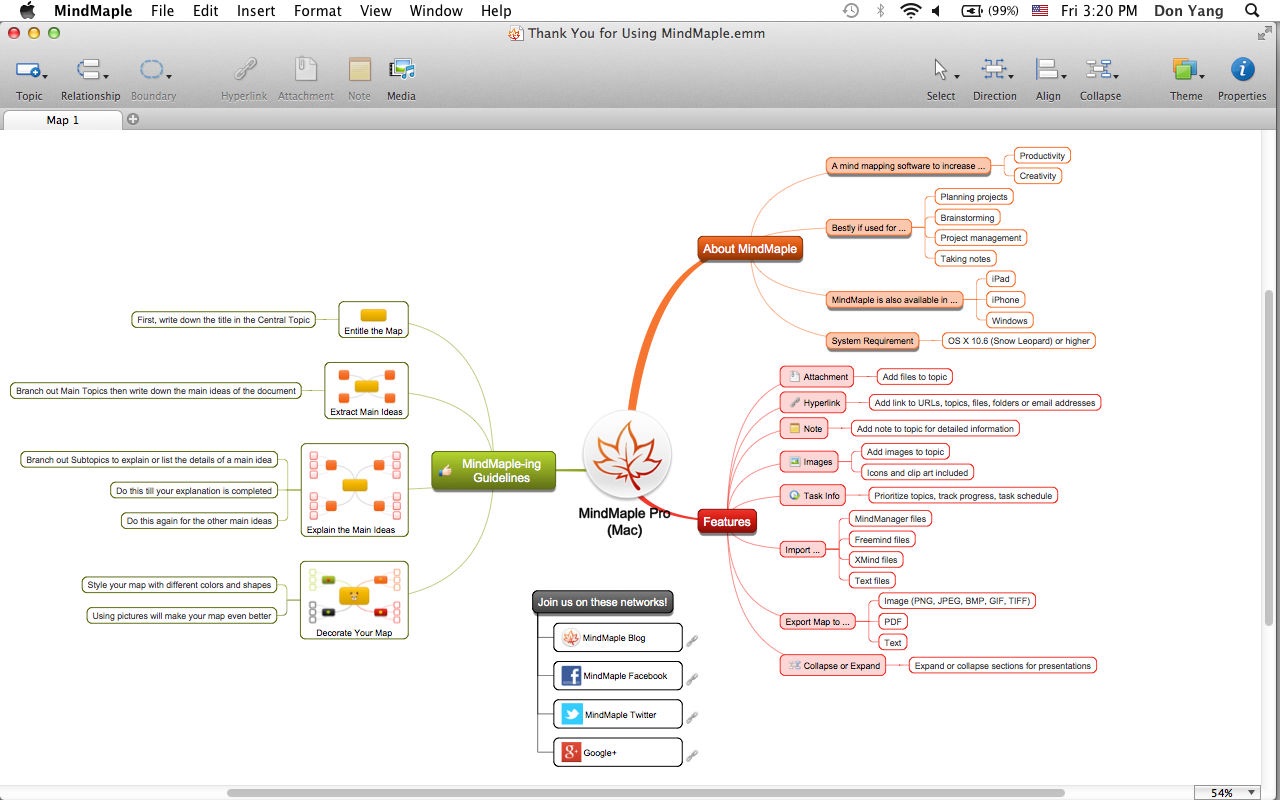Open the Relationship tool
Viewport: 1280px width, 800px height.
coord(90,70)
